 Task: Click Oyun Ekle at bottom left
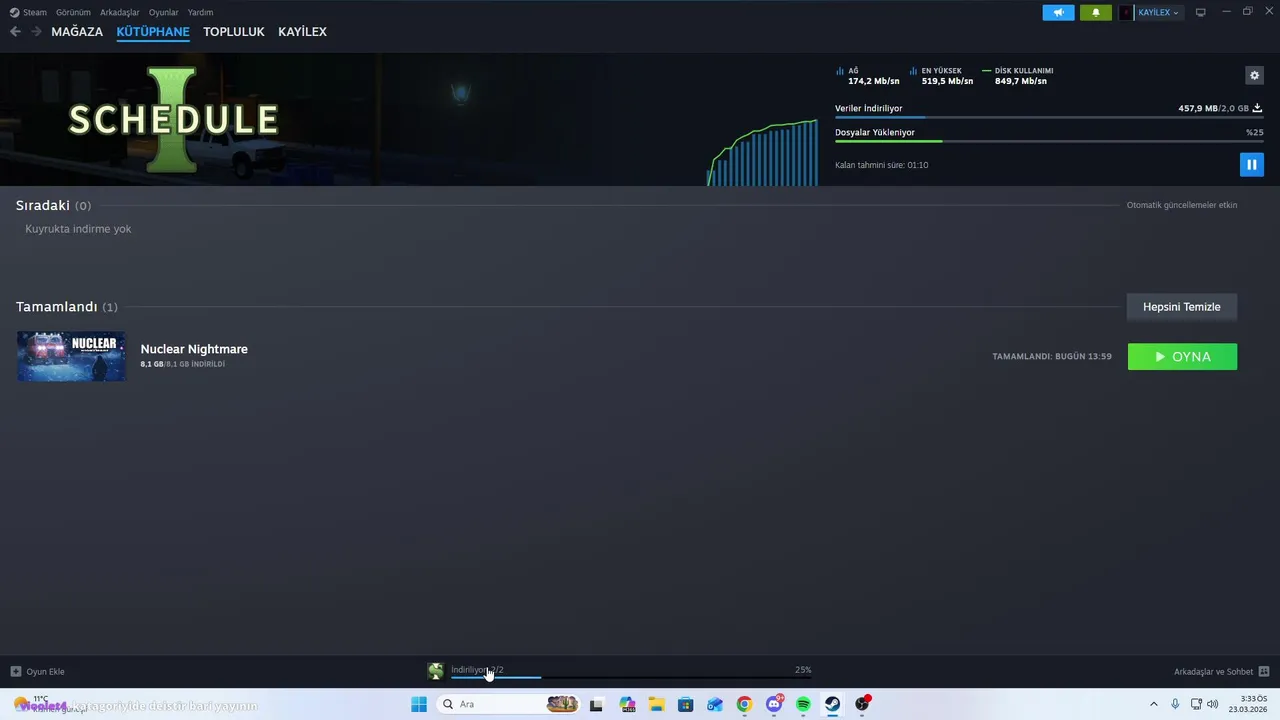coord(37,672)
